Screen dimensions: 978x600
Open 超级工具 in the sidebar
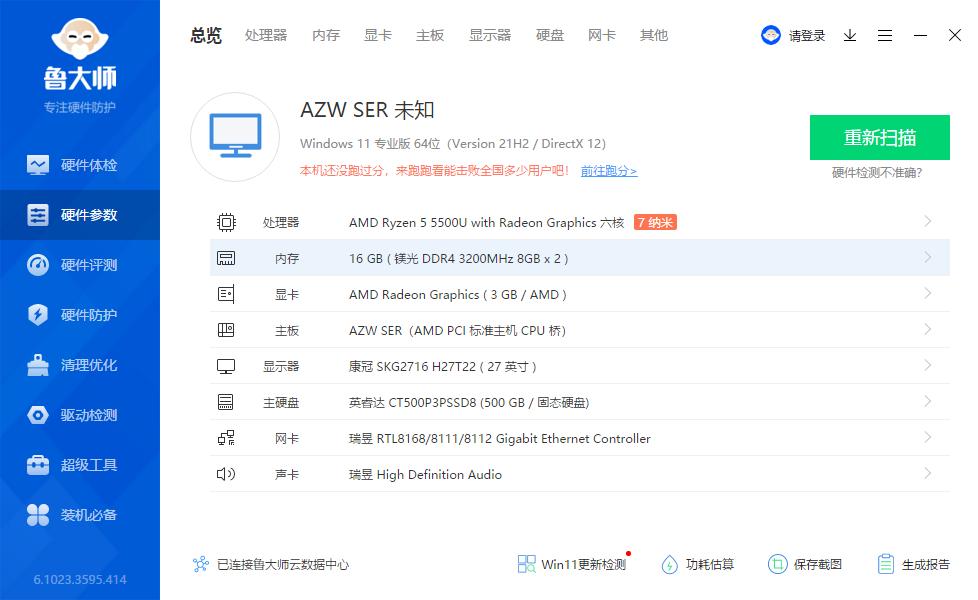point(80,464)
